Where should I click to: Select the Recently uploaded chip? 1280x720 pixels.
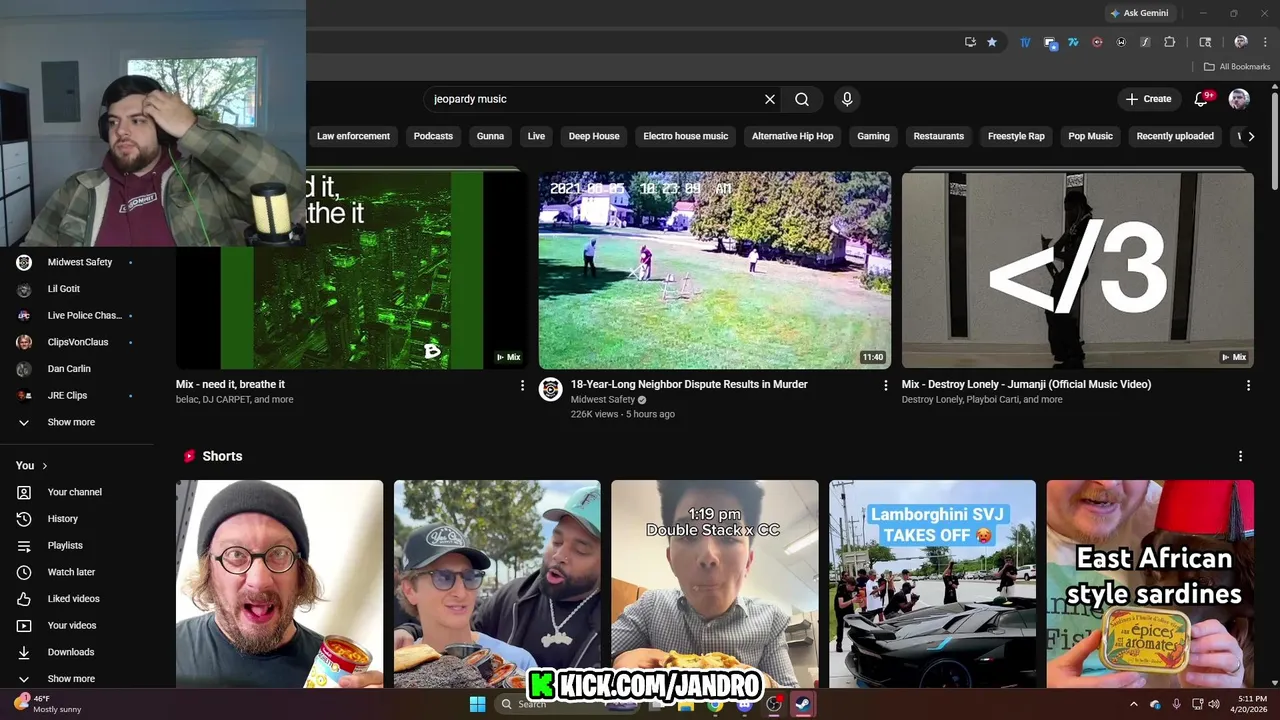1175,136
